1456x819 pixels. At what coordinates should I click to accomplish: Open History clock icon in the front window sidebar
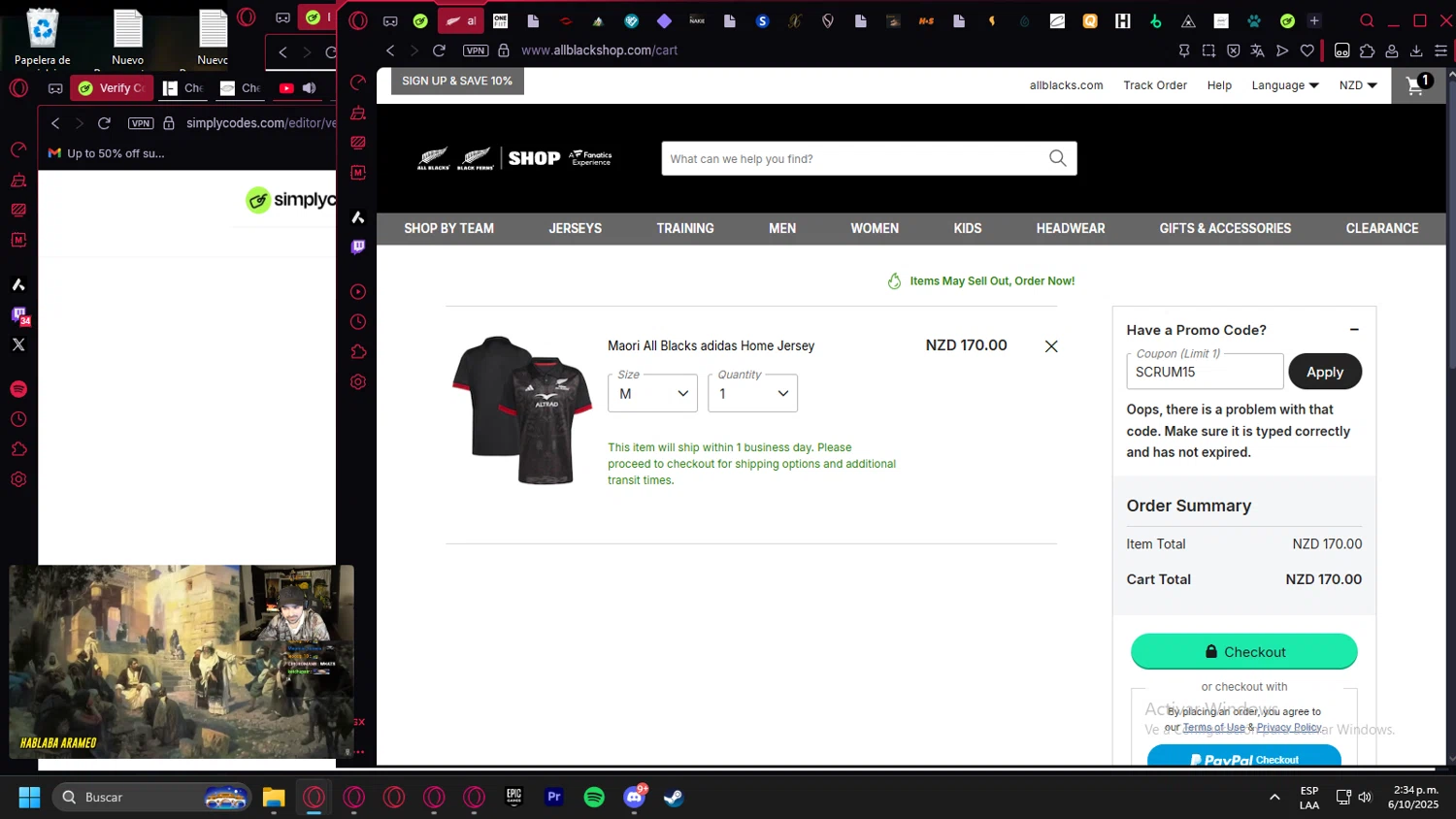tap(358, 322)
